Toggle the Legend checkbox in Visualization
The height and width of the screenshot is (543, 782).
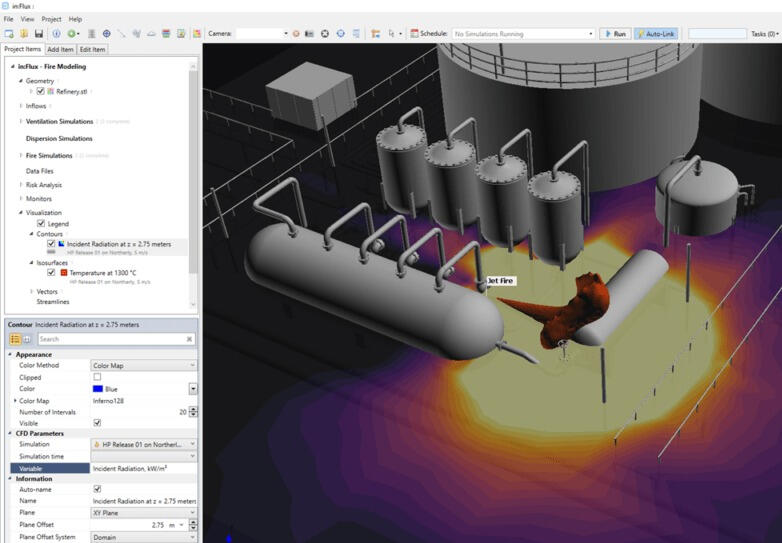[x=40, y=223]
